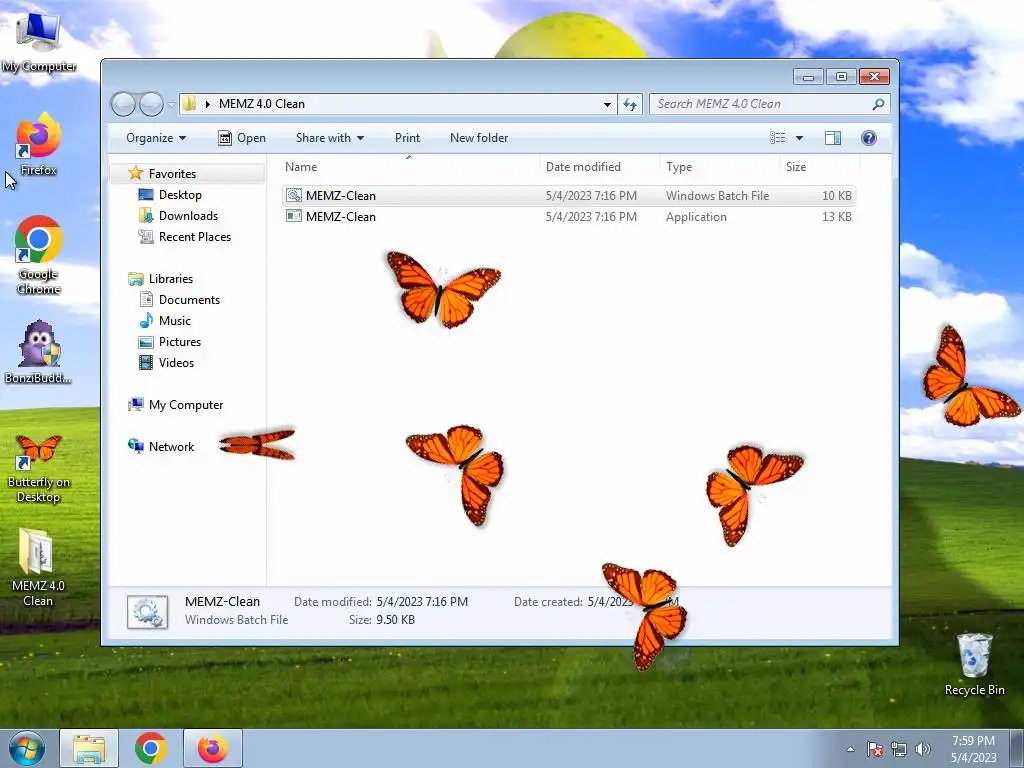Expand view options dropdown arrow
The image size is (1024, 768).
pos(799,138)
